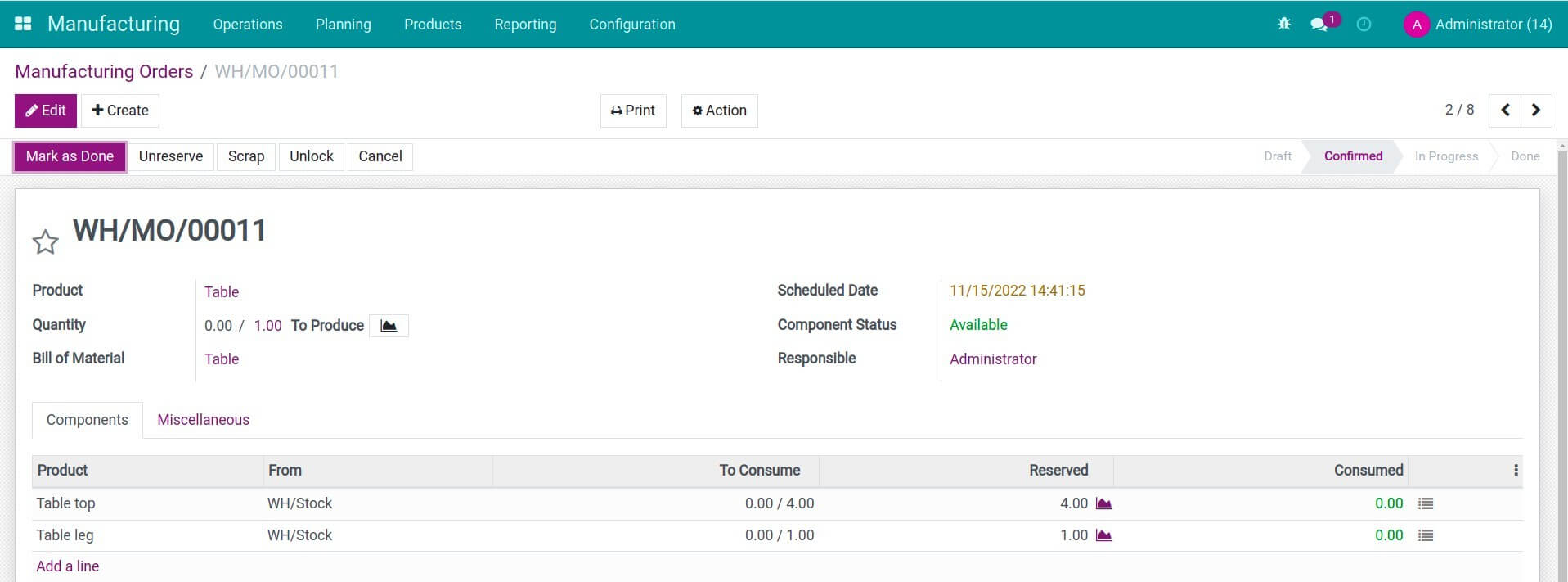Open the apps grid home menu
Image resolution: width=1568 pixels, height=582 pixels.
(23, 24)
